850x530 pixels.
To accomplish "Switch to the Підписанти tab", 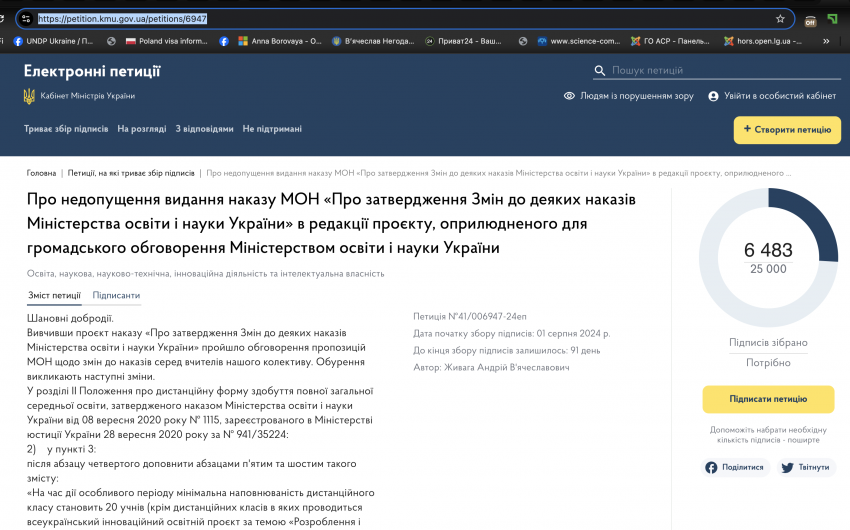I will click(x=116, y=295).
